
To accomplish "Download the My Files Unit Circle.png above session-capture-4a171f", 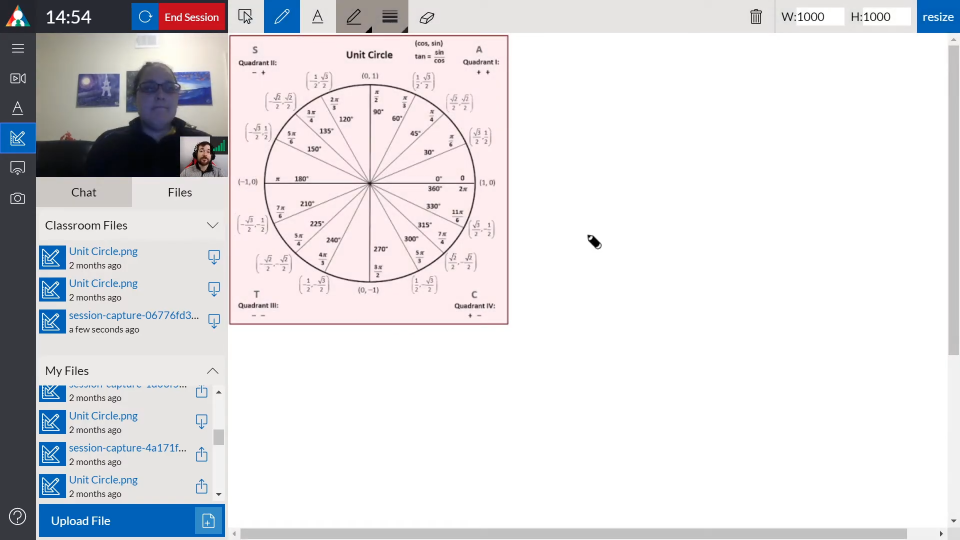I will click(201, 421).
